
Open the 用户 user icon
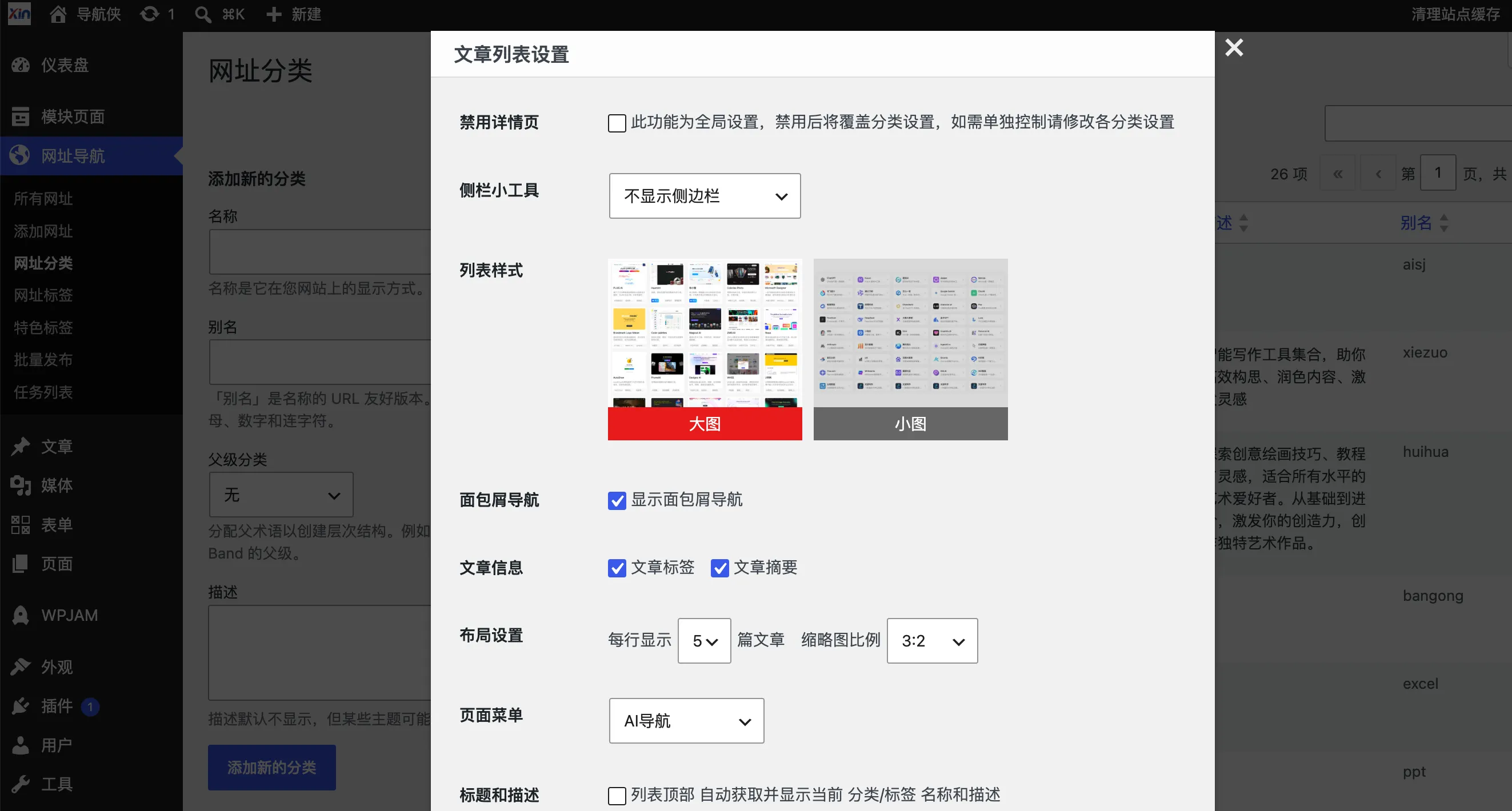(21, 745)
